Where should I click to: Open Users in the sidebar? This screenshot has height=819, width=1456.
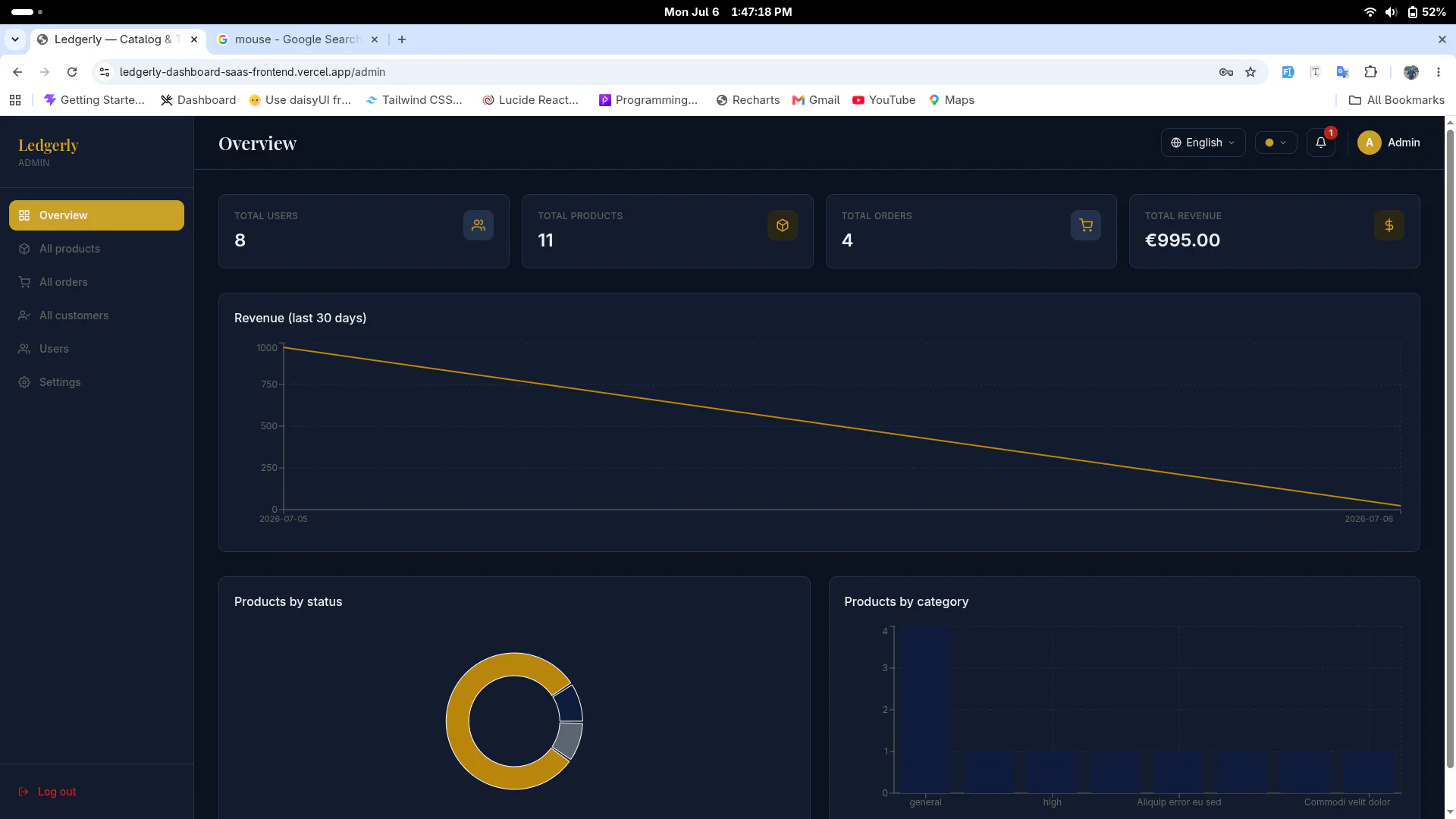coord(96,349)
